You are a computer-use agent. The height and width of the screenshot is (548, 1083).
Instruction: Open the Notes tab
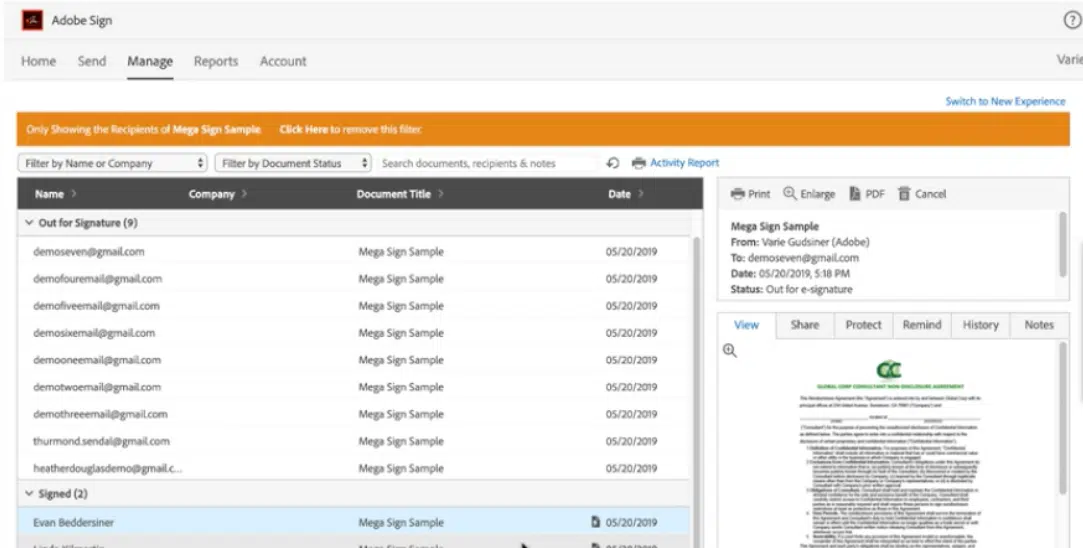[x=1039, y=325]
